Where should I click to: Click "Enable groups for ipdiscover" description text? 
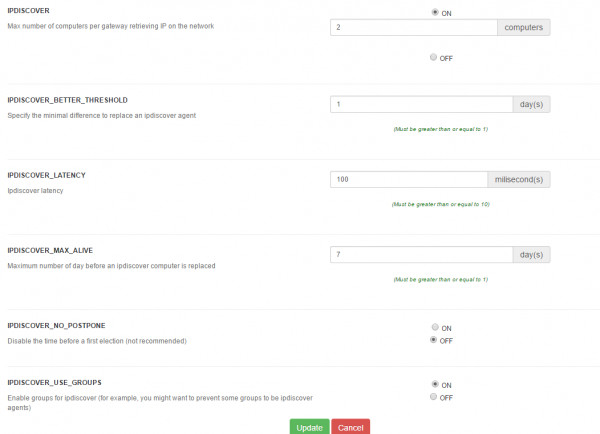(160, 403)
